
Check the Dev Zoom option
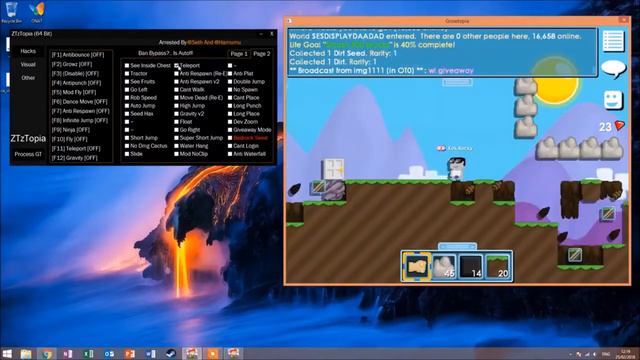[230, 122]
